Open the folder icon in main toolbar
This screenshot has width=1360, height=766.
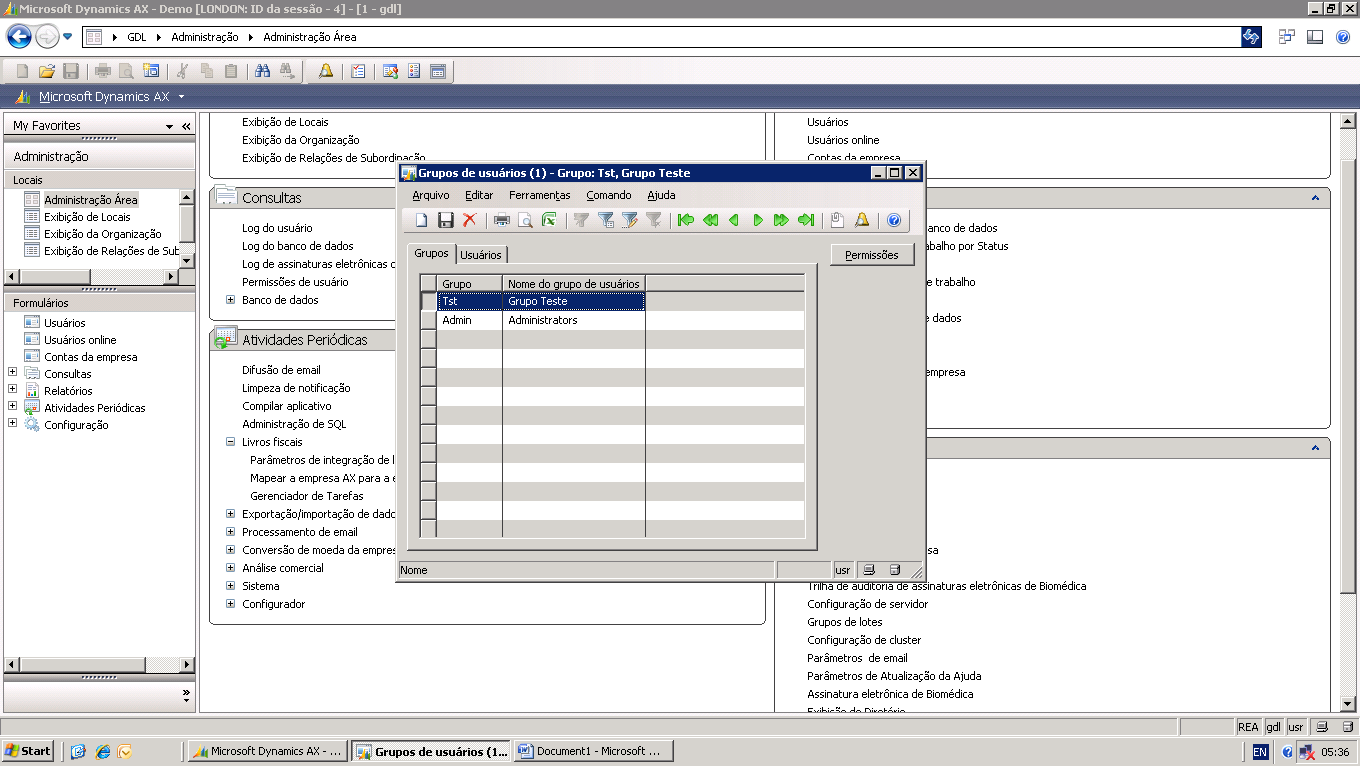click(46, 71)
